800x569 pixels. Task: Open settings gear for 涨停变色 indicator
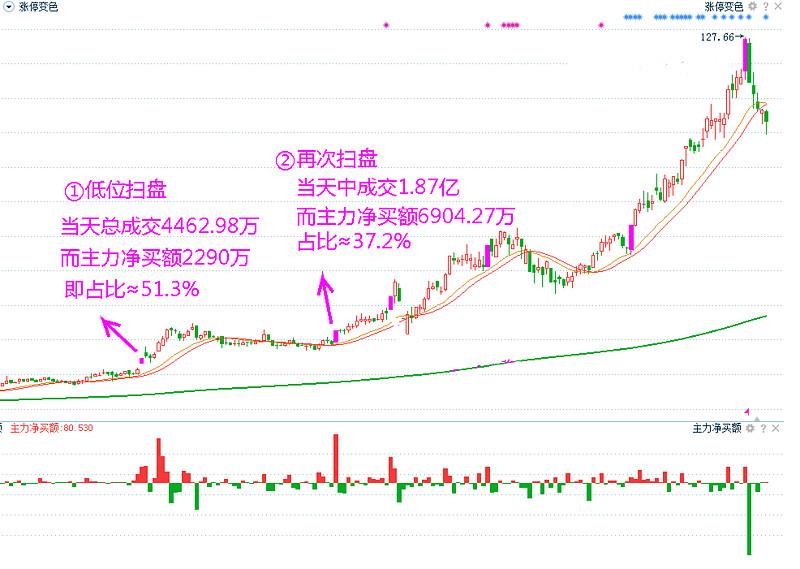753,6
